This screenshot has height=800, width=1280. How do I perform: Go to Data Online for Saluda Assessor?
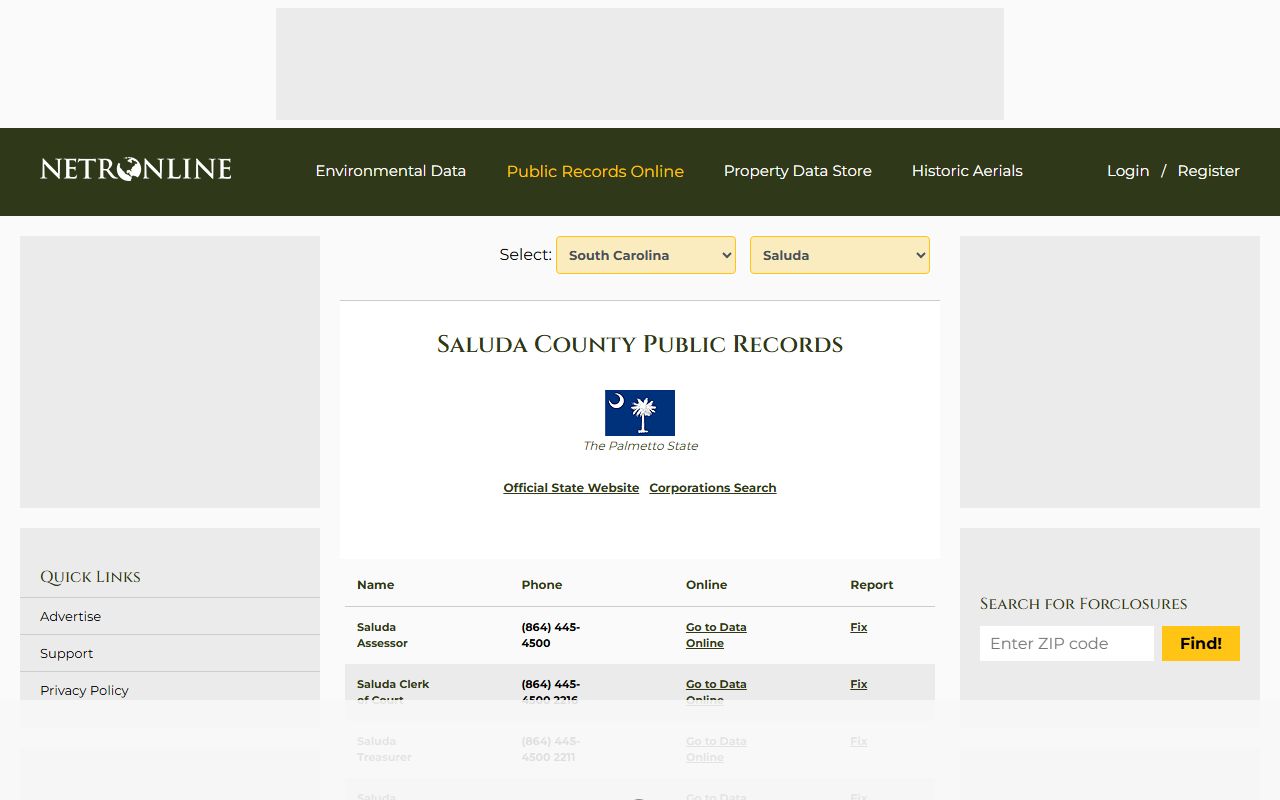click(x=716, y=635)
